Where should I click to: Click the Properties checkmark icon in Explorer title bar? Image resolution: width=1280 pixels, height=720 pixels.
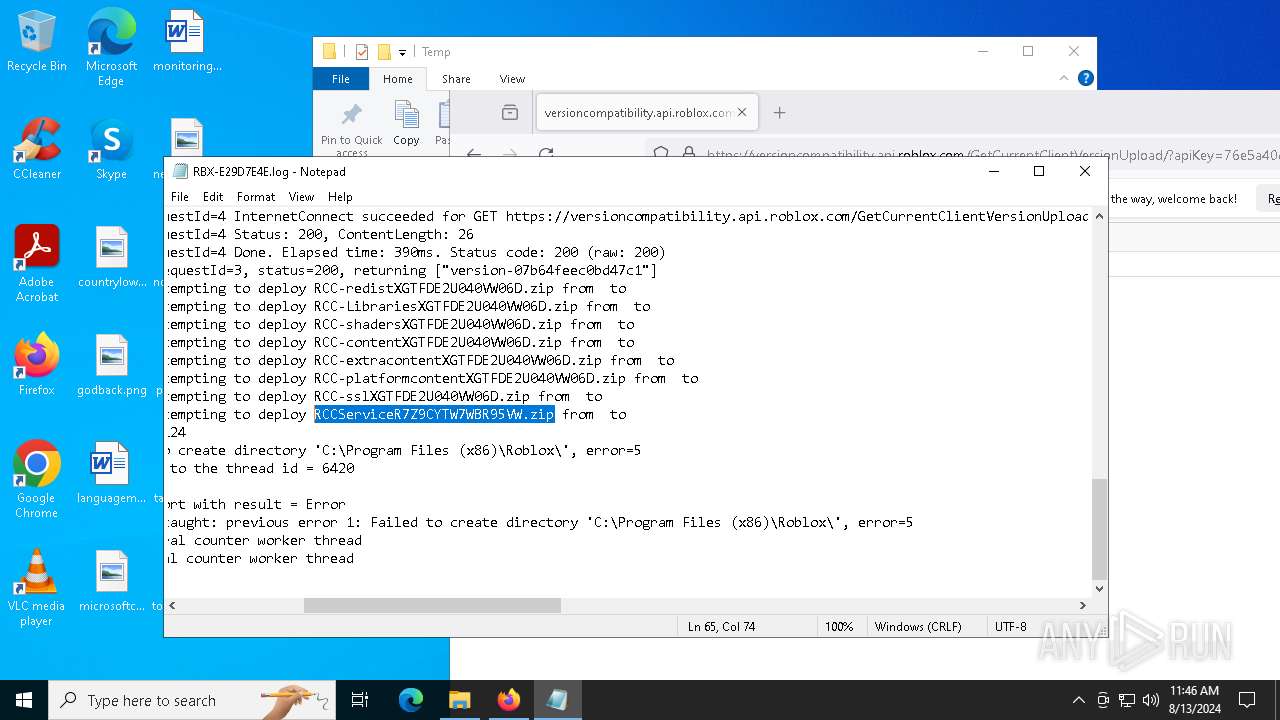(x=362, y=52)
